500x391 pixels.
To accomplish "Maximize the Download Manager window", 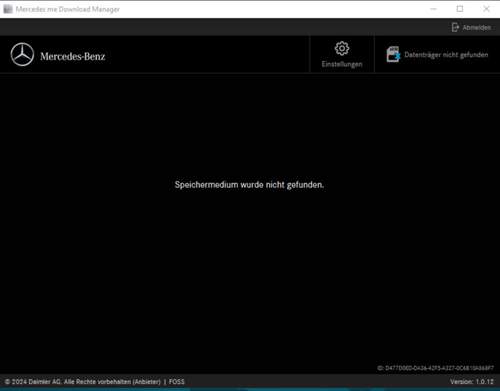I will [460, 9].
